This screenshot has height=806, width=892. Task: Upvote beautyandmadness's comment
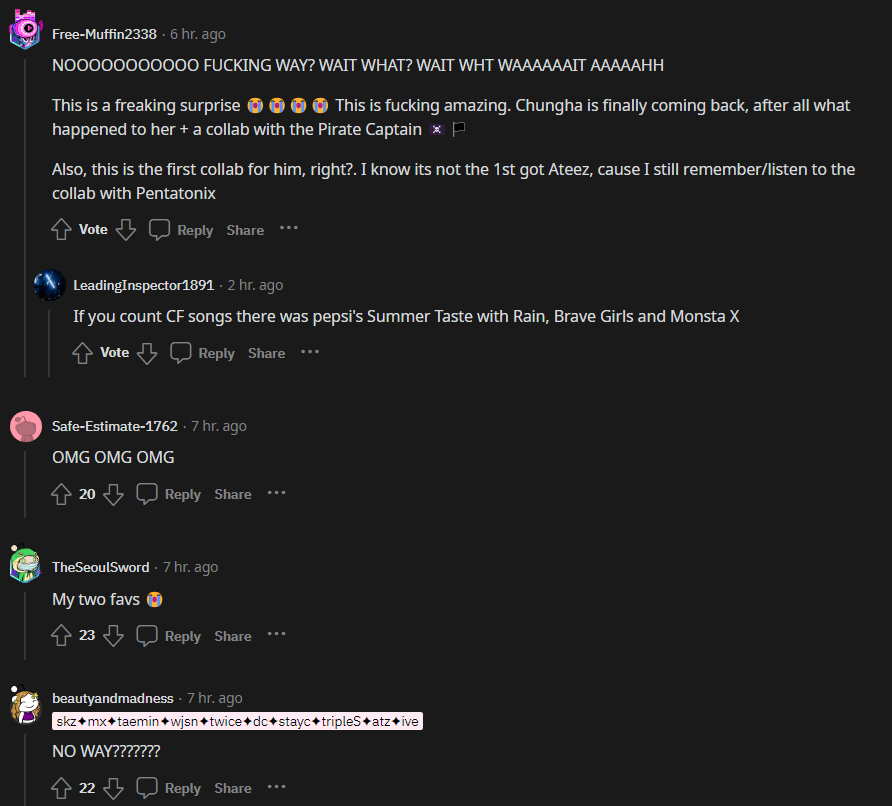click(62, 788)
